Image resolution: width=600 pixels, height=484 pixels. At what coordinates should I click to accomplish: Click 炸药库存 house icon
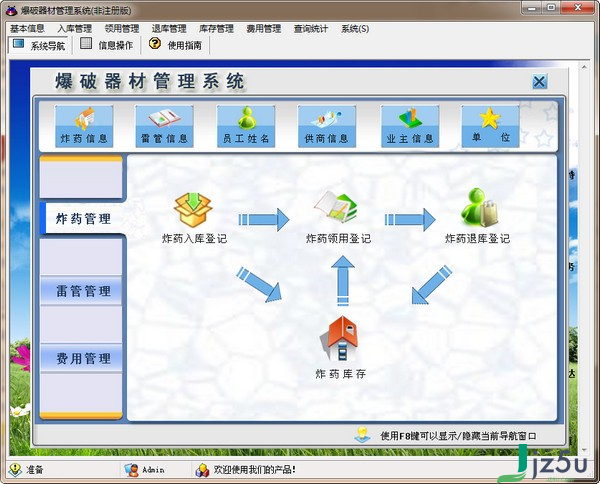[x=339, y=338]
